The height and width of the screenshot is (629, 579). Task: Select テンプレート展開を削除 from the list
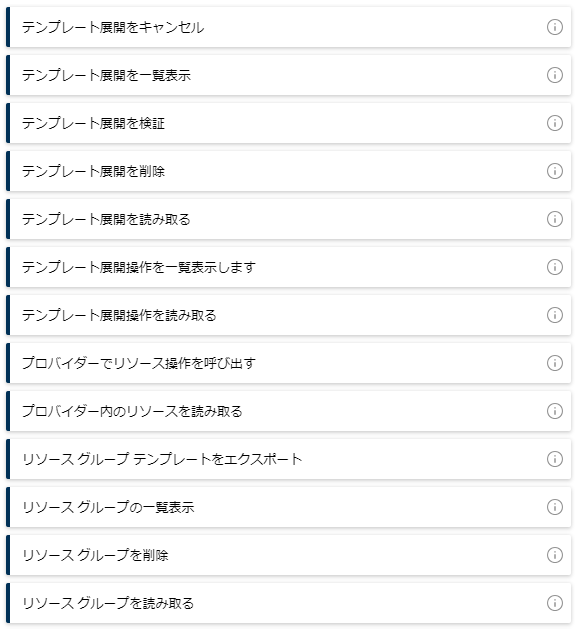coord(288,171)
